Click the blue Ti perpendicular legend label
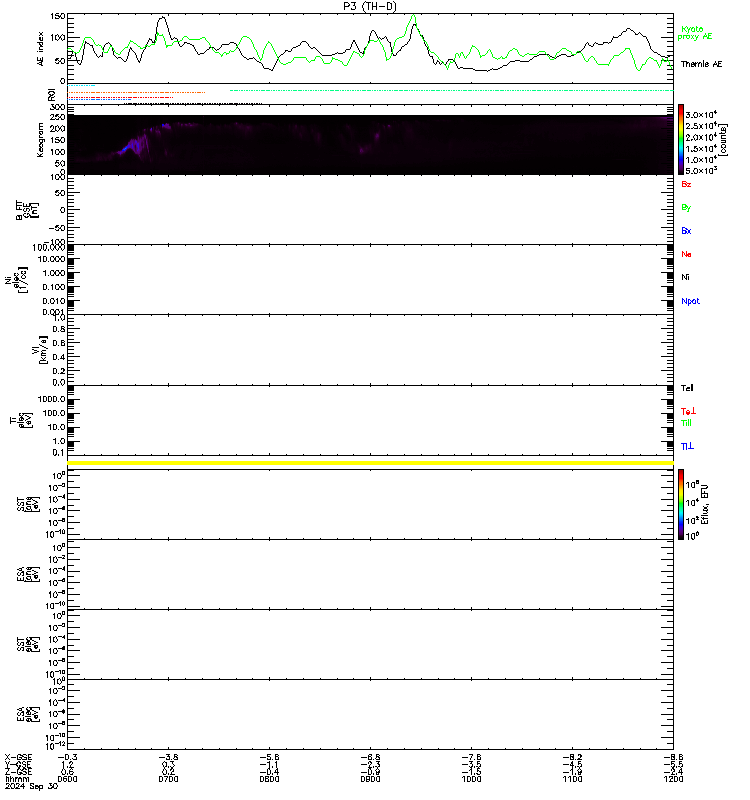Viewport: 750px width, 800px height. click(x=687, y=446)
